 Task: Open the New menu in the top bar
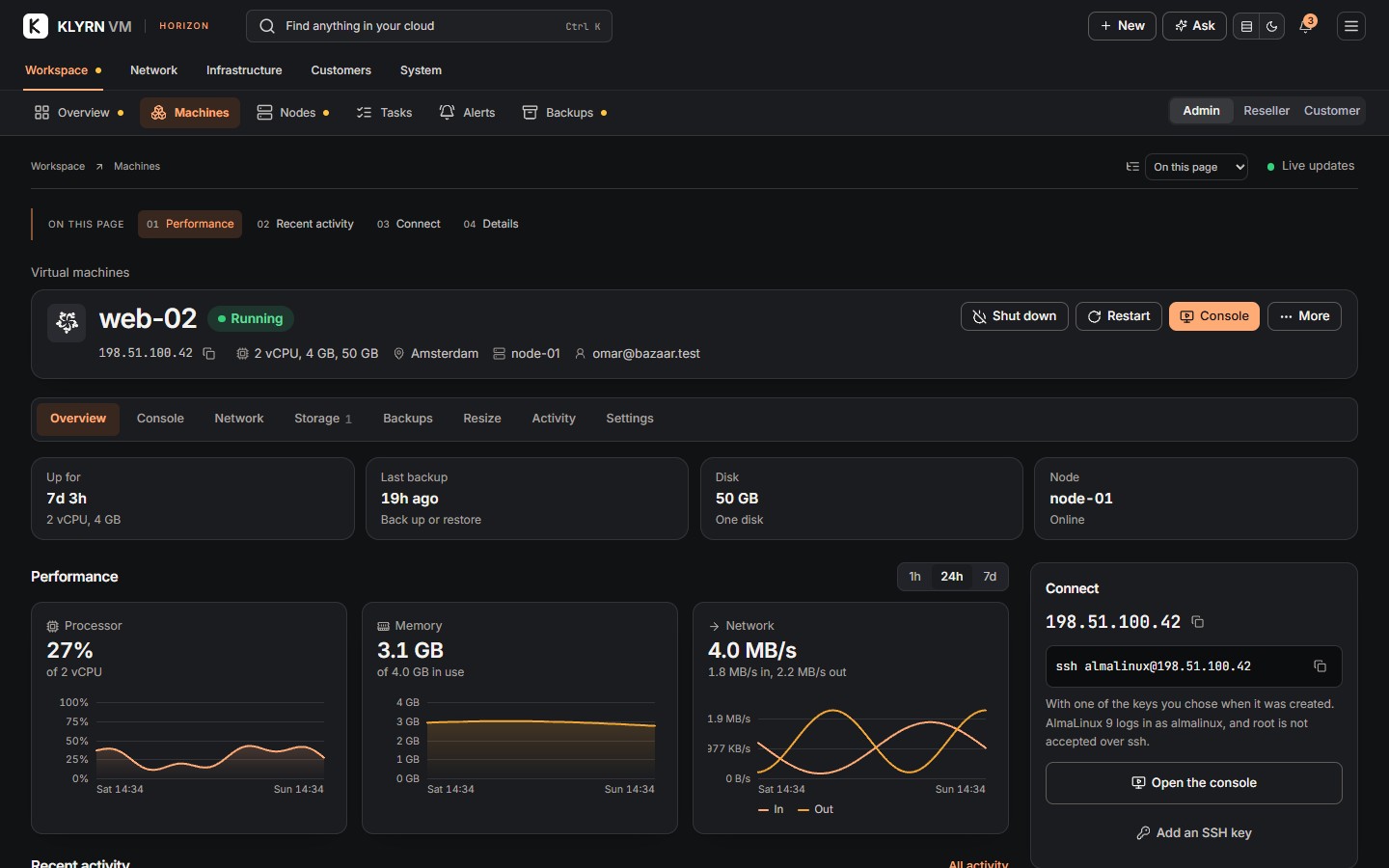[1122, 26]
